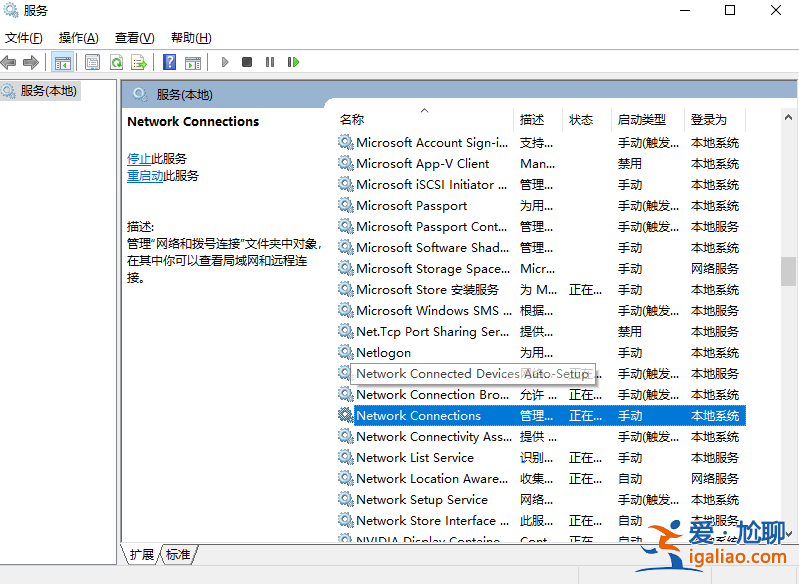Select Network Connection Broker service
This screenshot has width=799, height=584.
coord(433,394)
